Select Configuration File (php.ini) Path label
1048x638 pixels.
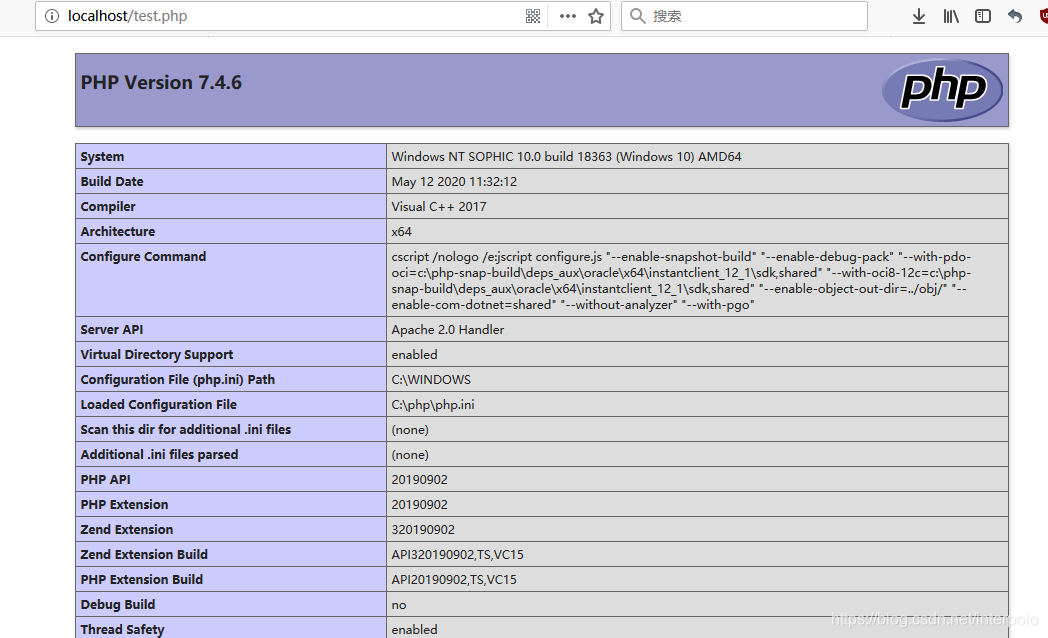tap(178, 379)
